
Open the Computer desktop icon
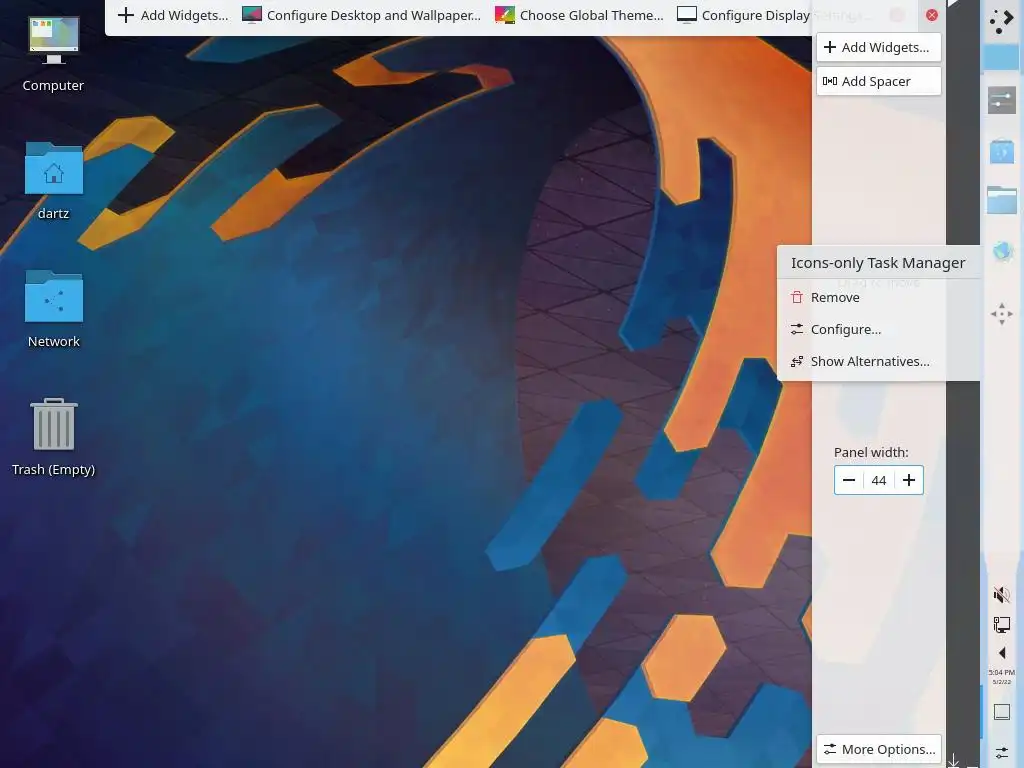[54, 55]
